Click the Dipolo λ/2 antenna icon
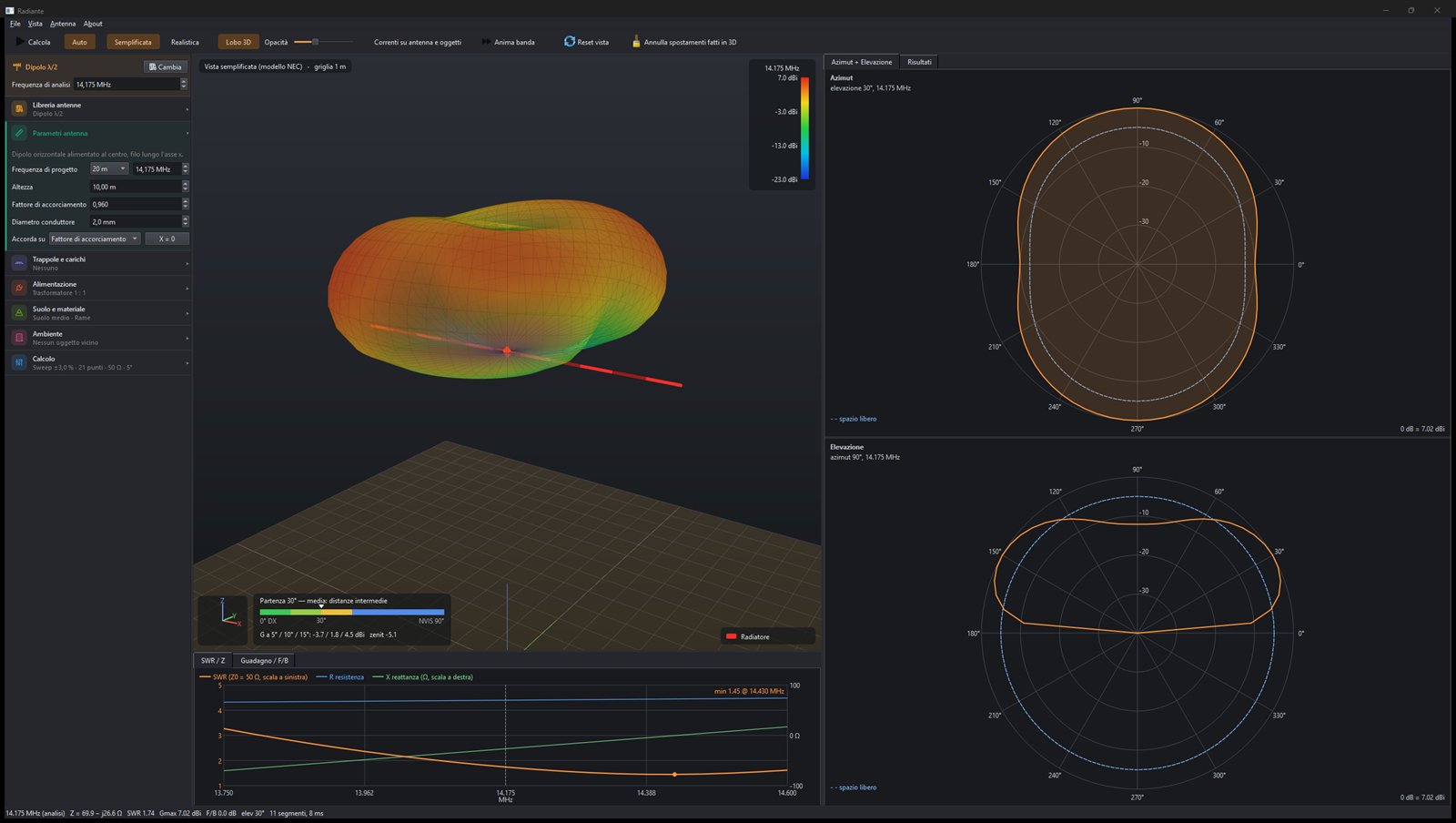Image resolution: width=1456 pixels, height=823 pixels. coord(16,66)
